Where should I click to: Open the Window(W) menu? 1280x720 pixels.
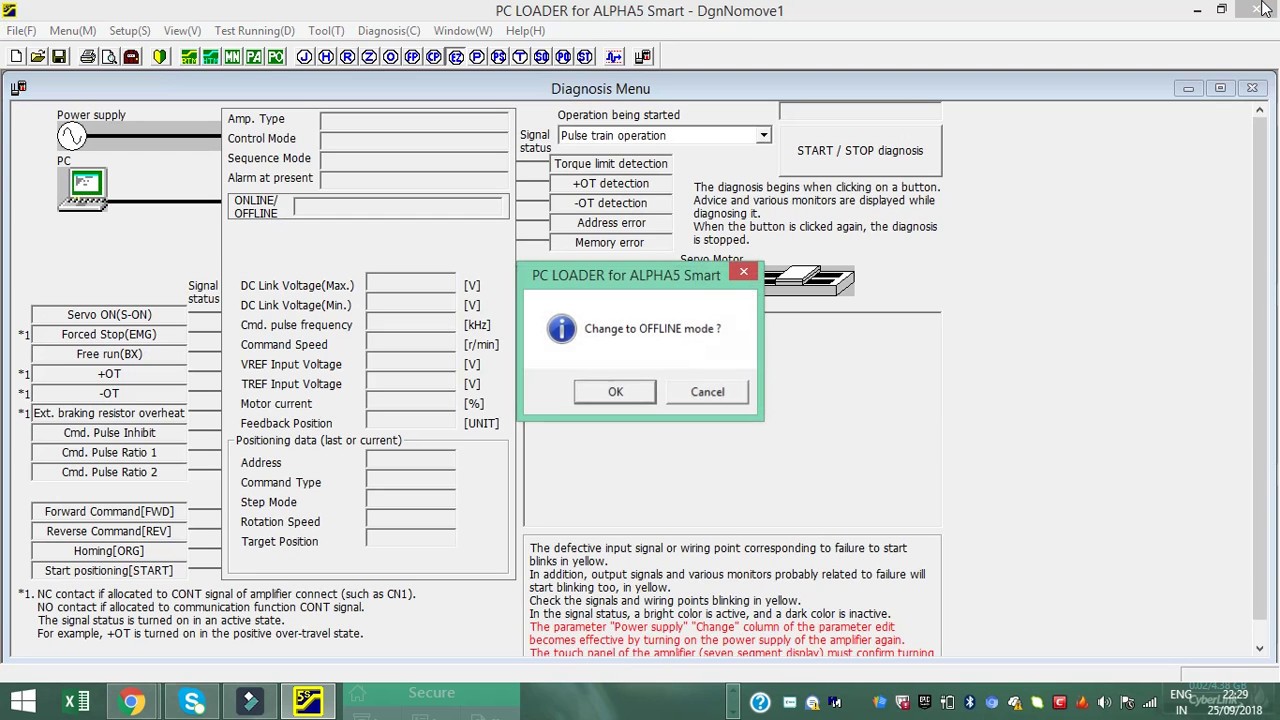[x=463, y=31]
